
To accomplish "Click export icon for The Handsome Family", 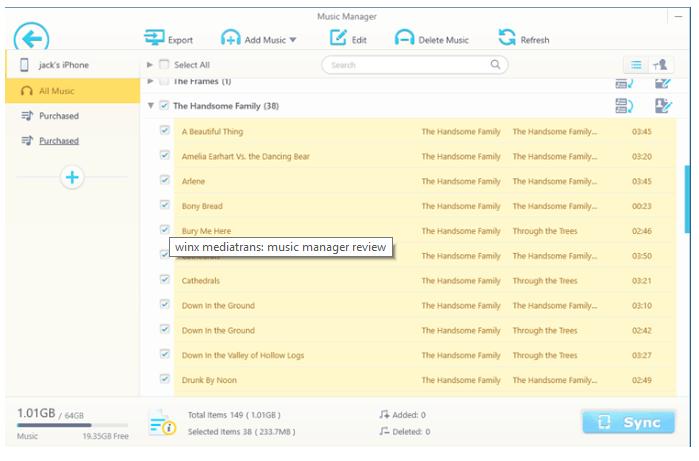I will (x=625, y=106).
